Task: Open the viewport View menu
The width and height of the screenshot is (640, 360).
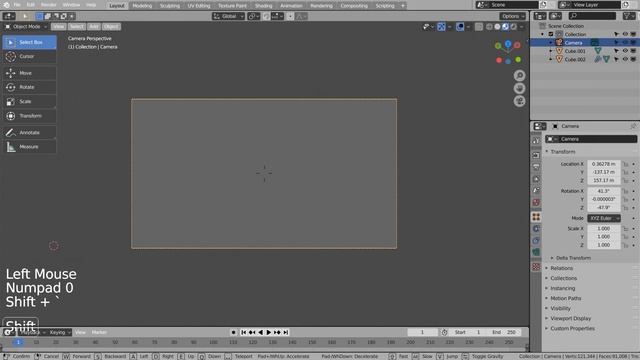Action: [58, 27]
